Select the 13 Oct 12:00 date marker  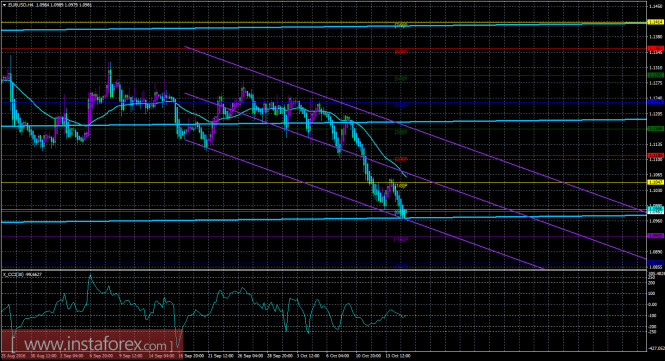tap(397, 356)
